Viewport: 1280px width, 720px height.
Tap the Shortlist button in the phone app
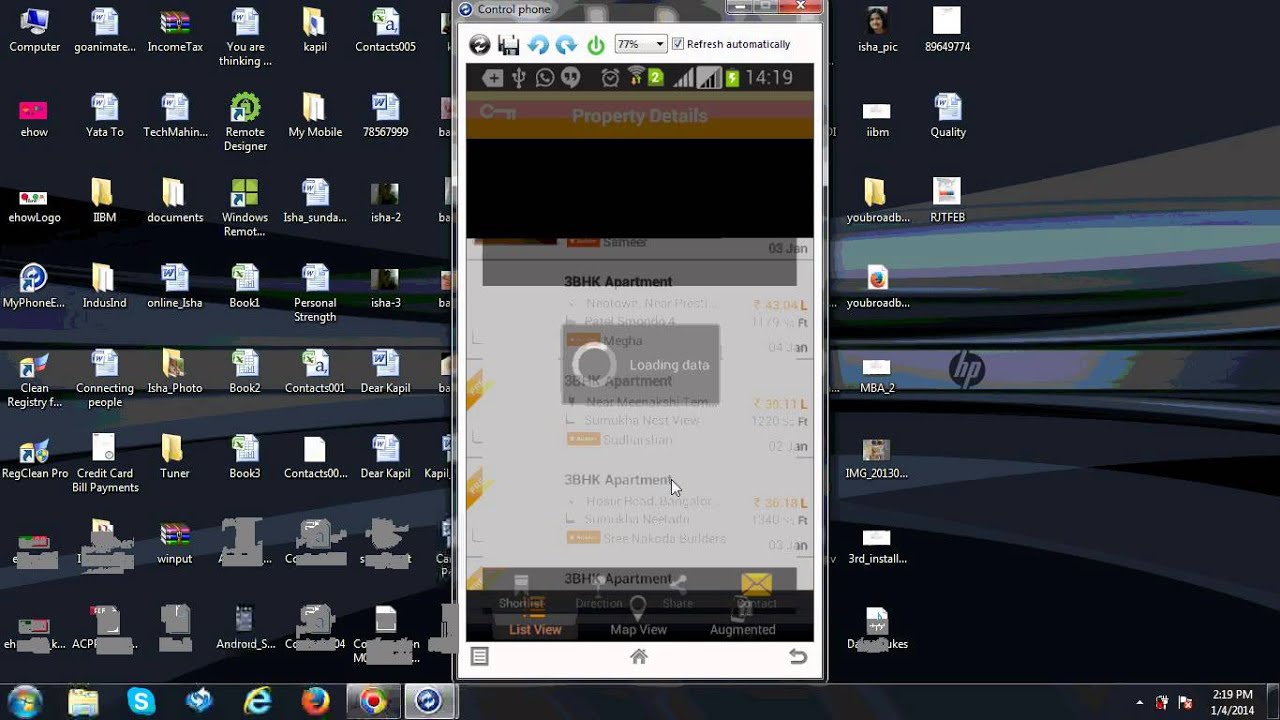click(521, 591)
